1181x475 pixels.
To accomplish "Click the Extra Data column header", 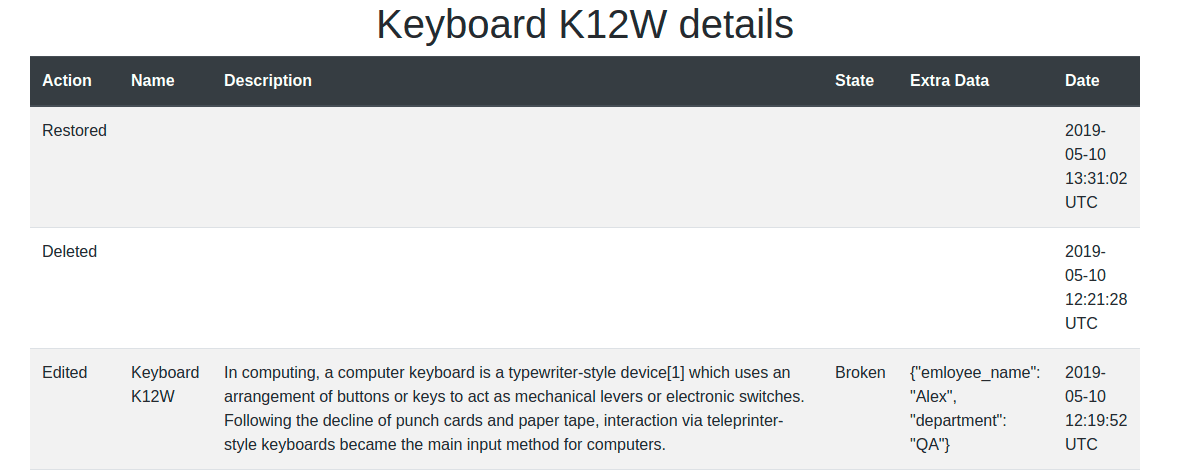I will (949, 81).
